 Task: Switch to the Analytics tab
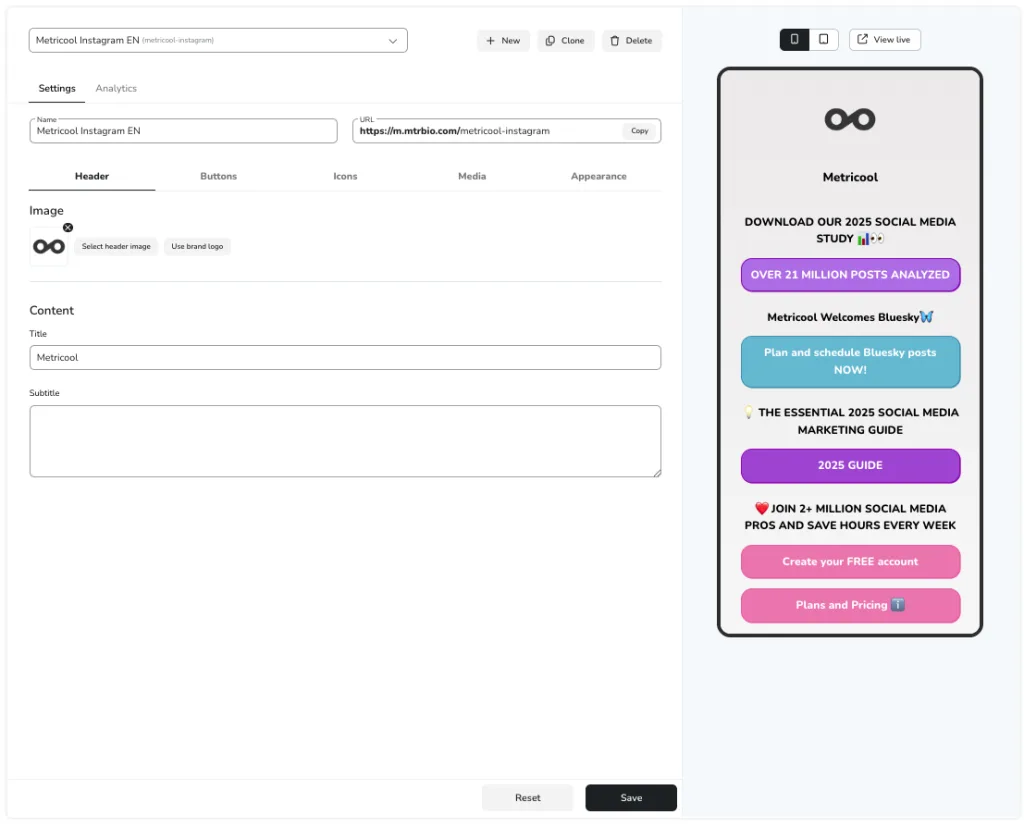coord(116,89)
